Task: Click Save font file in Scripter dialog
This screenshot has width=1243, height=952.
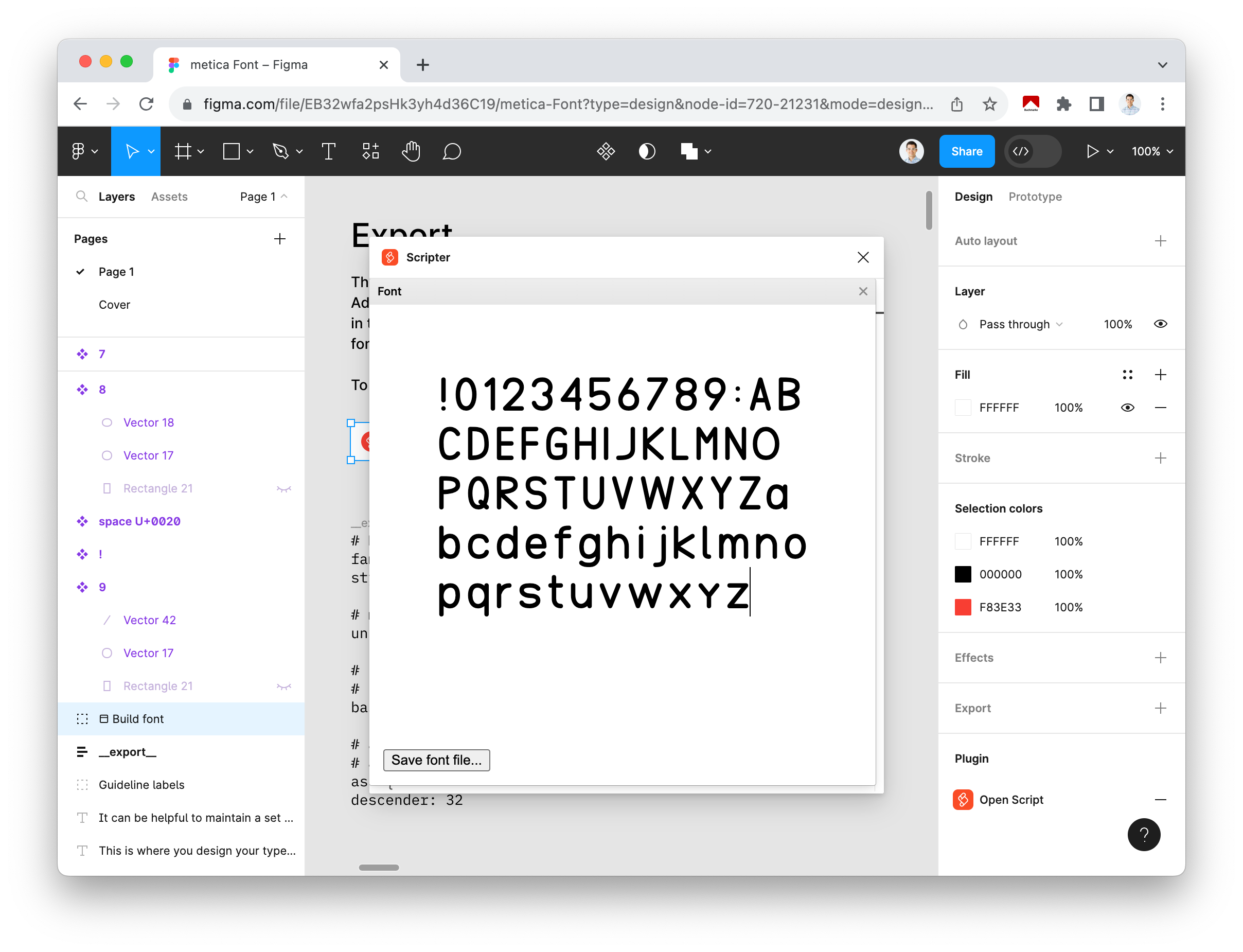Action: (x=436, y=760)
